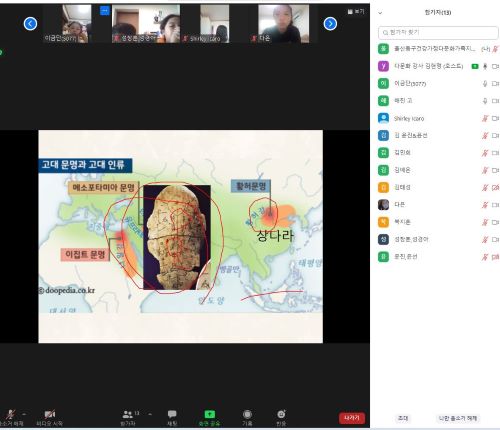Open the Chat (채팅) panel
Screen dimensions: 500x430
tap(172, 417)
